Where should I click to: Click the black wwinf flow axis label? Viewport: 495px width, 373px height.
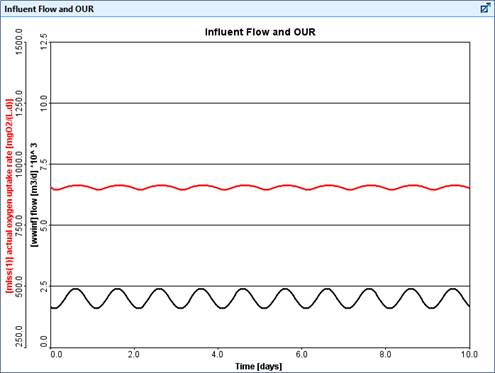(34, 195)
